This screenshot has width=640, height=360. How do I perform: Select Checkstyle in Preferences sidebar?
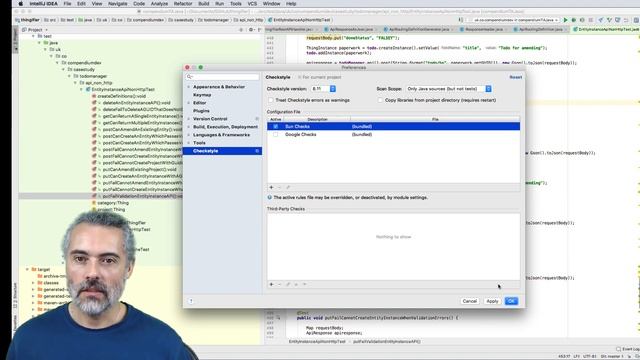pyautogui.click(x=222, y=151)
